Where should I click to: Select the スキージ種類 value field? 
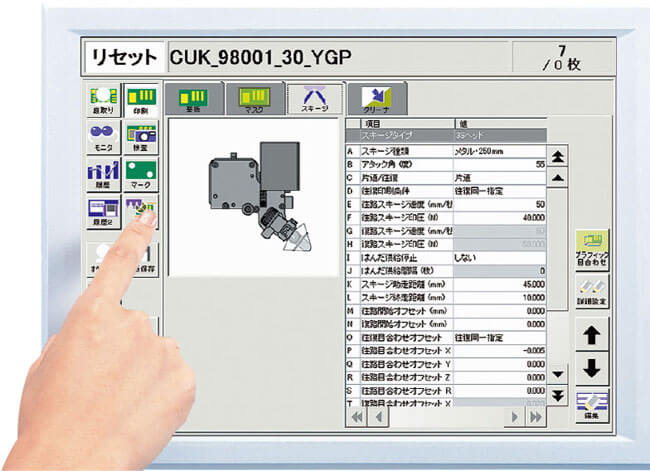tap(498, 150)
